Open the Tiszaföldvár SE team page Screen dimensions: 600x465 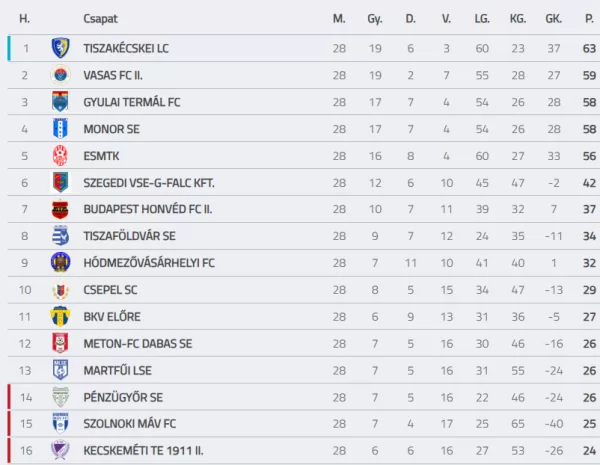click(129, 236)
